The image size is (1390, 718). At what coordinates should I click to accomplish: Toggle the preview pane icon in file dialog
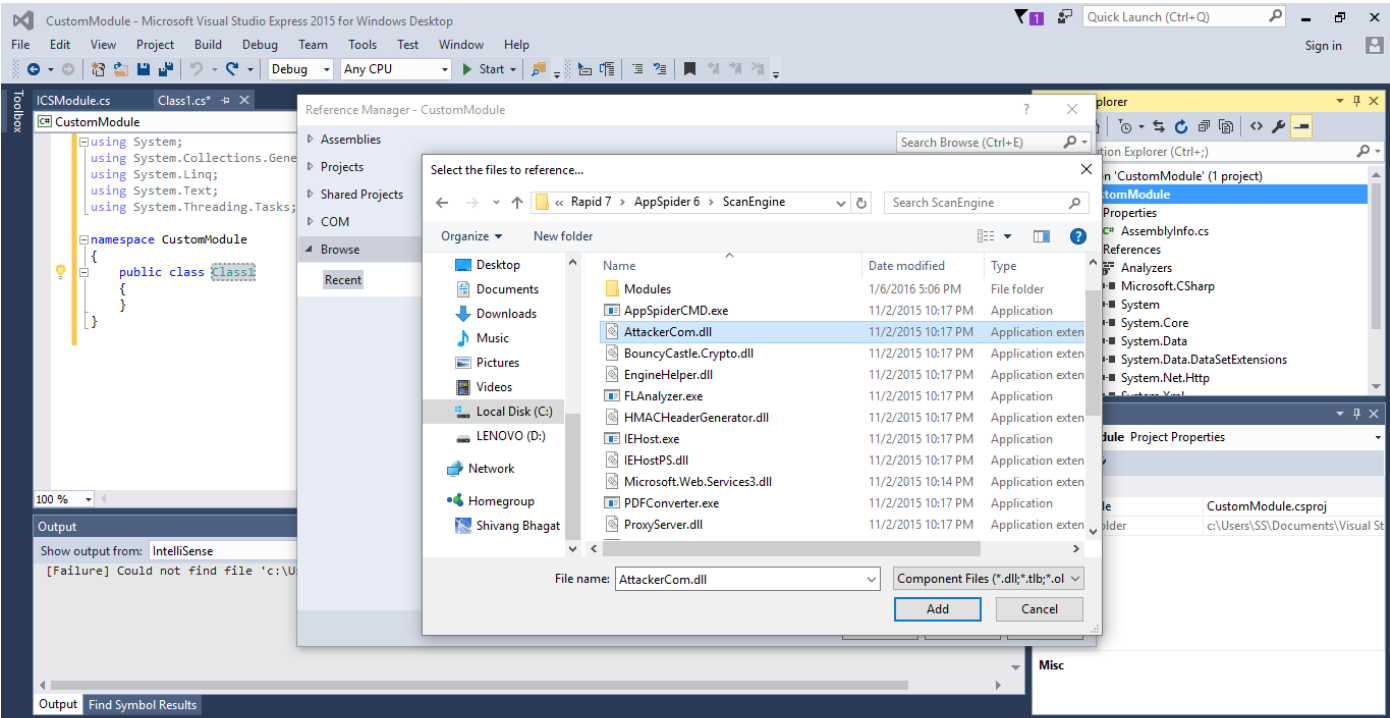[1042, 236]
